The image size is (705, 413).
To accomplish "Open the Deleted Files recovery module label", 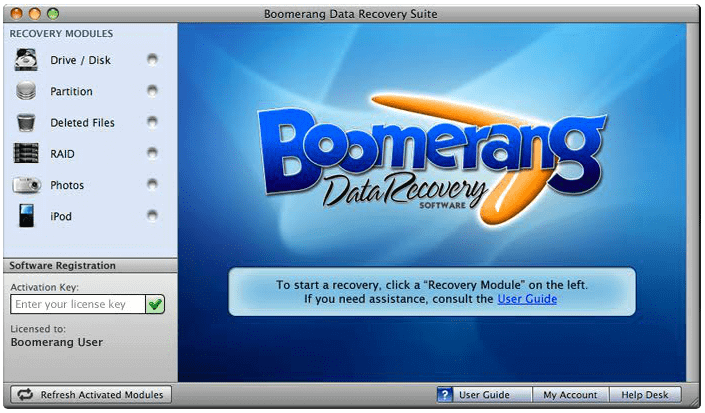I will (x=82, y=122).
